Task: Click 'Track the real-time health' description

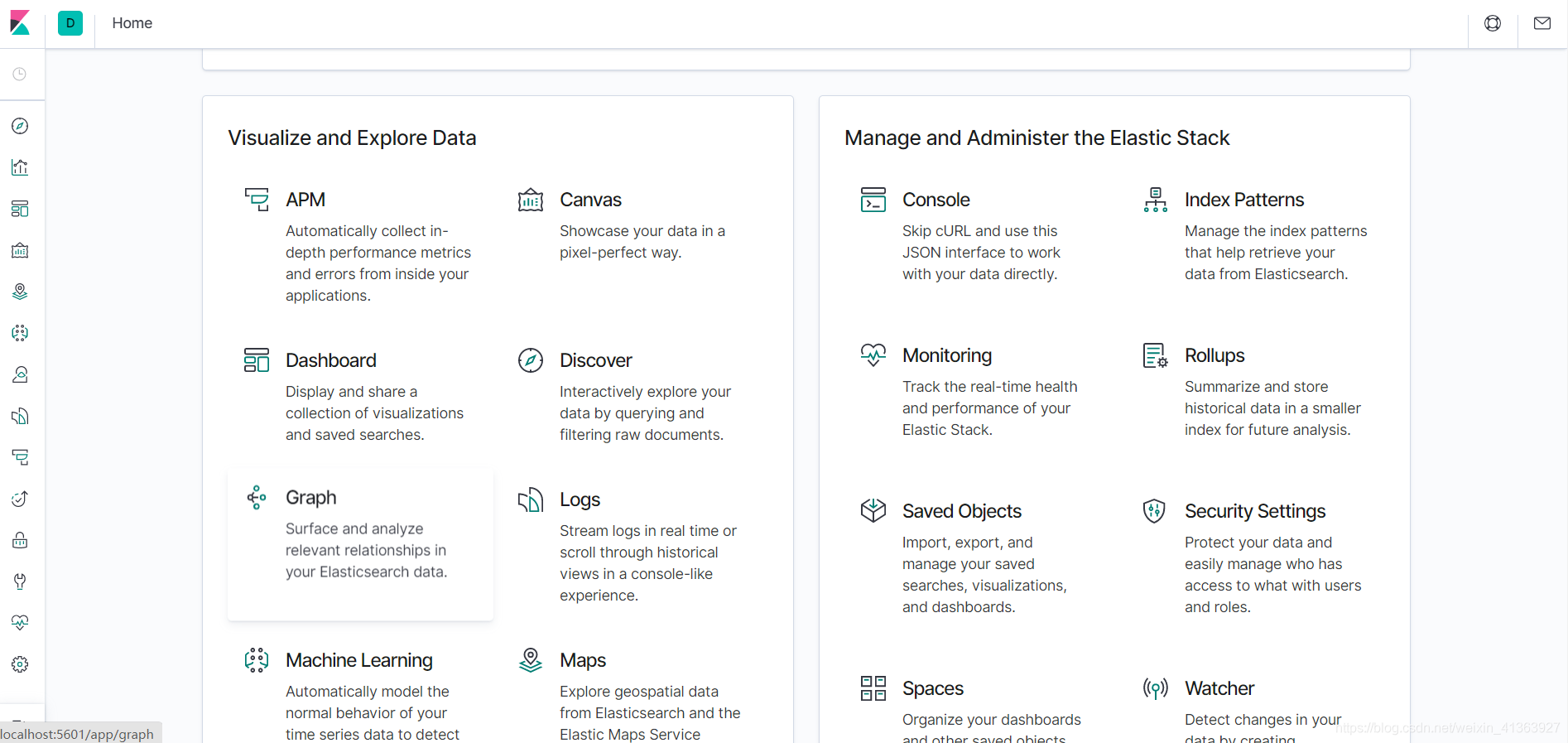Action: pyautogui.click(x=990, y=408)
